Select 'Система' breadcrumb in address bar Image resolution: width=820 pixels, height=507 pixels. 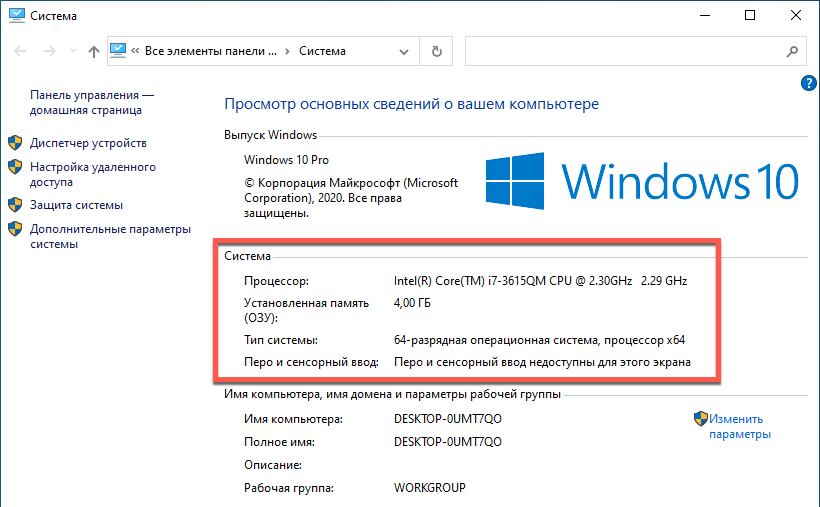[322, 51]
